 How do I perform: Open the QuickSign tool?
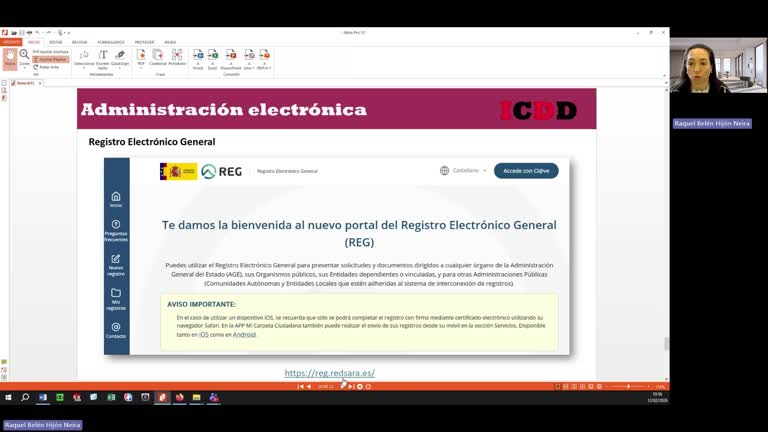tap(120, 58)
